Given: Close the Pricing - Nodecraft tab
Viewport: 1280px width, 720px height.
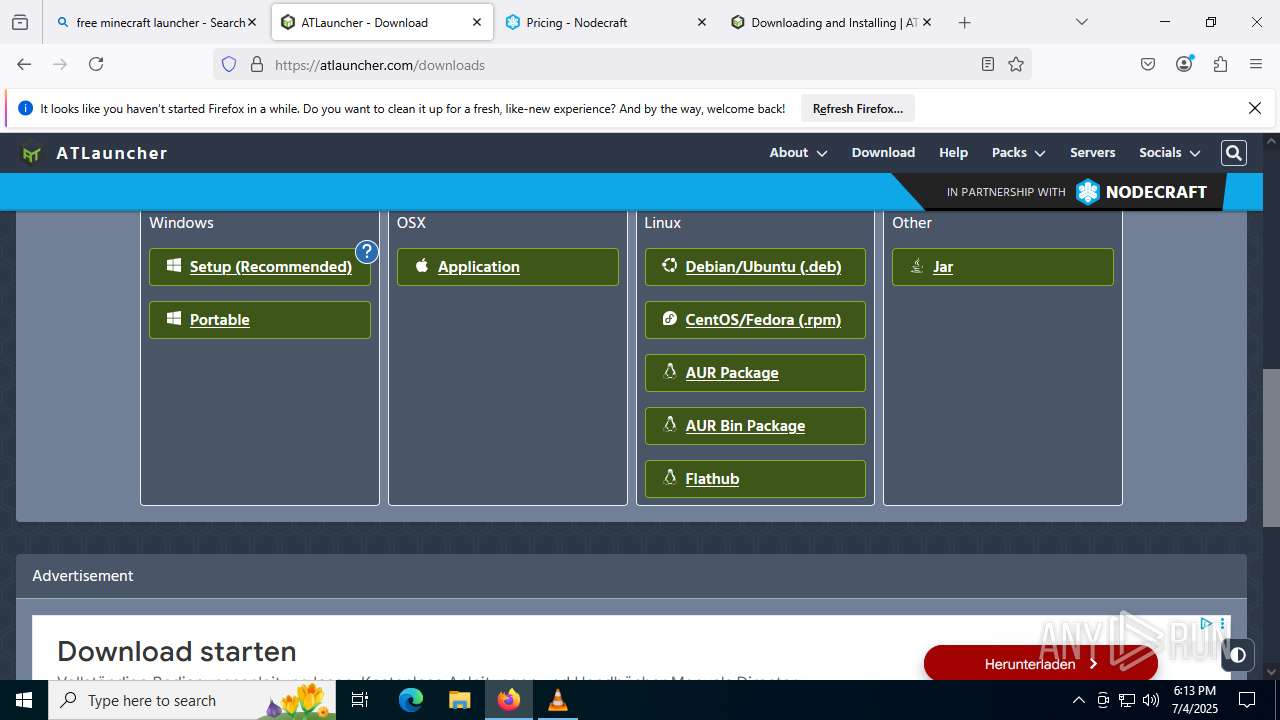Looking at the screenshot, I should pyautogui.click(x=701, y=22).
